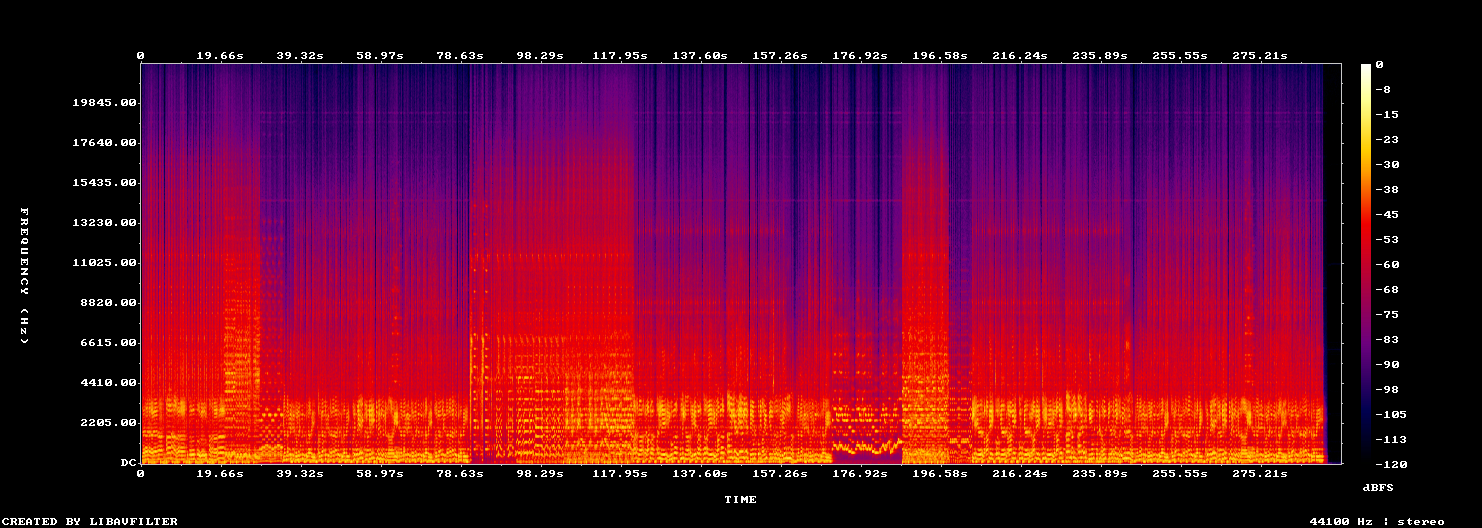Click the -90 value on dBFS scale

pyautogui.click(x=1387, y=364)
